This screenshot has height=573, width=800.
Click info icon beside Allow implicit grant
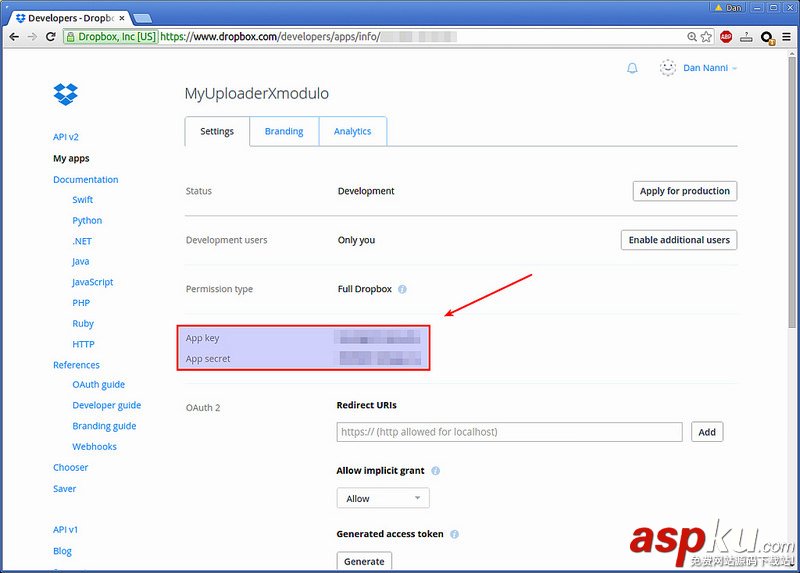[435, 470]
